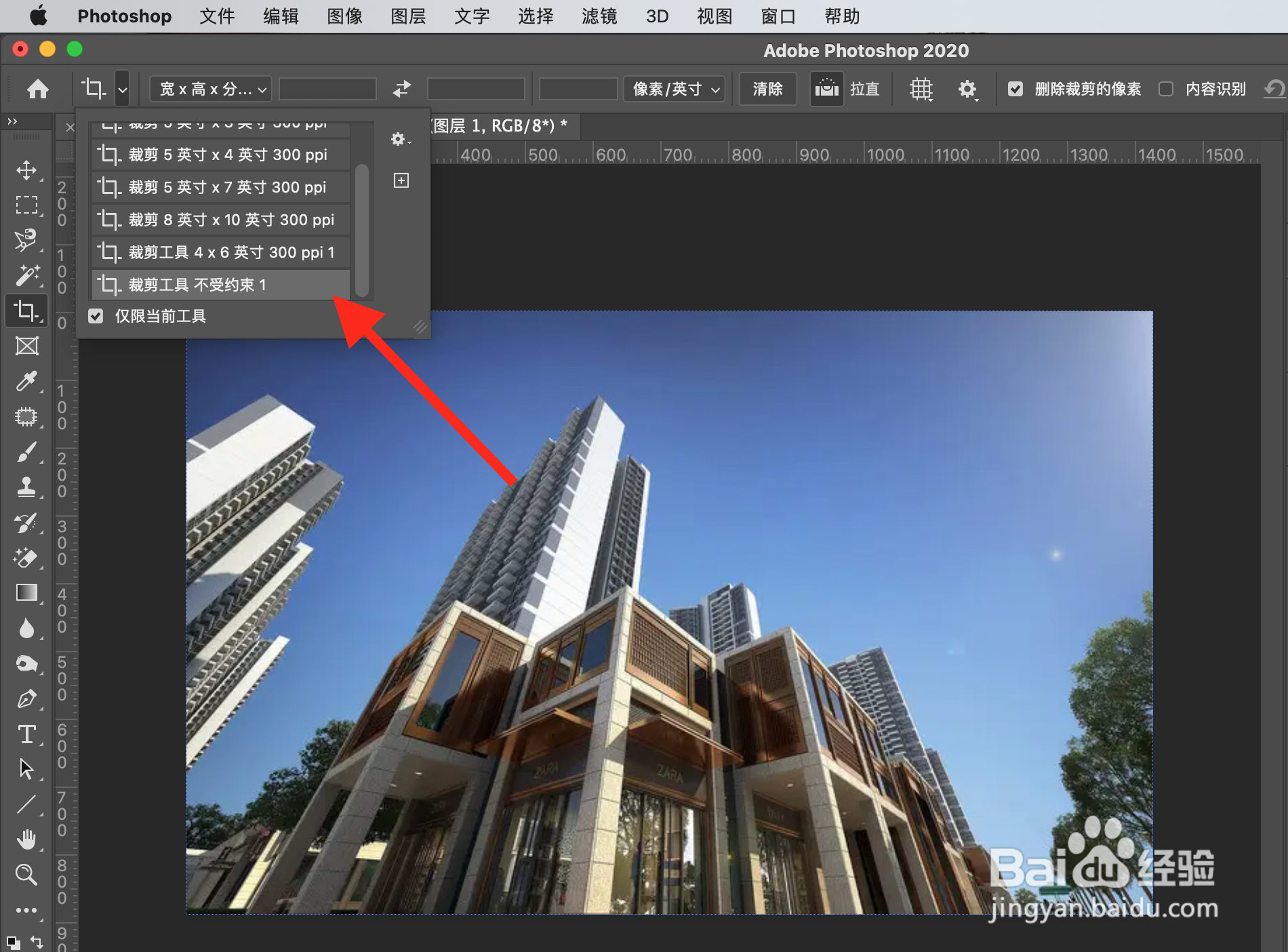Screen dimensions: 1288x952
Task: Click the crop width input field
Action: point(327,89)
